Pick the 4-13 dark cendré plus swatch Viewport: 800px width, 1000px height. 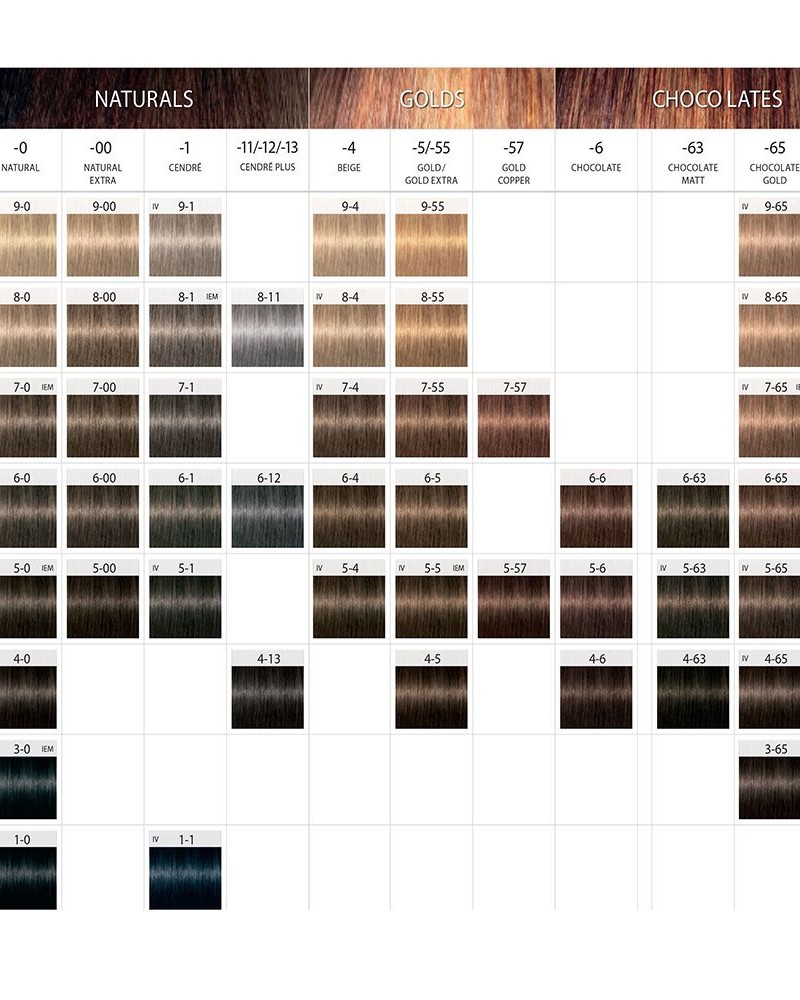(267, 688)
